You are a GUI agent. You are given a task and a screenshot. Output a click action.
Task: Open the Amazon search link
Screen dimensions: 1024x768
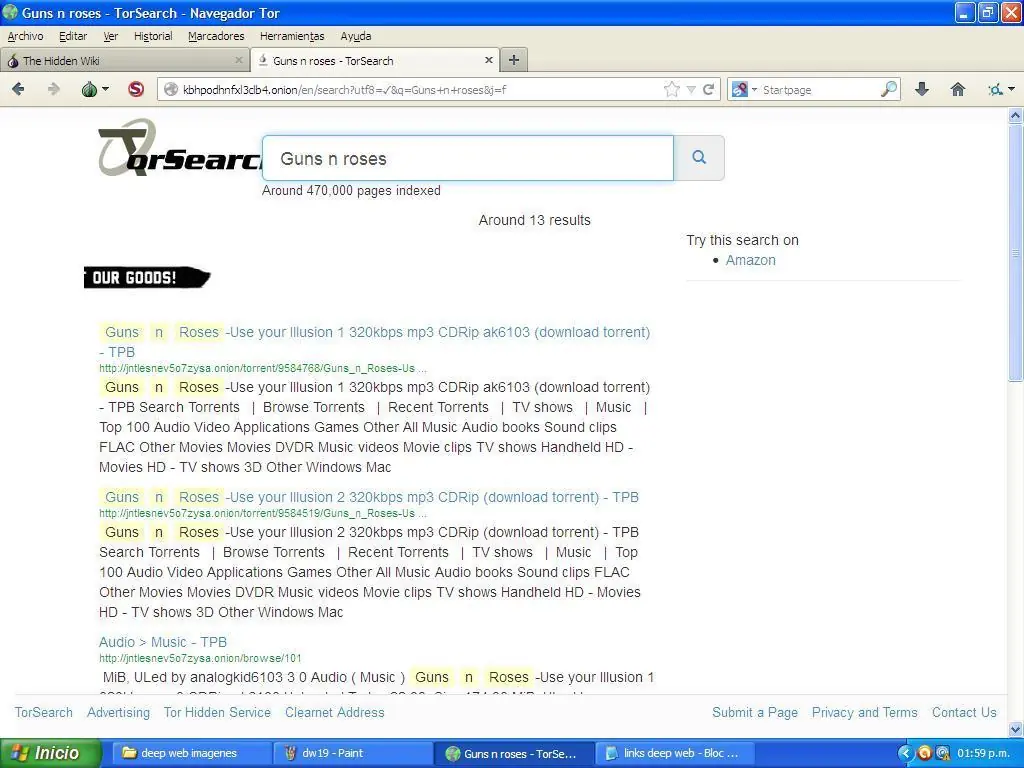pos(750,260)
